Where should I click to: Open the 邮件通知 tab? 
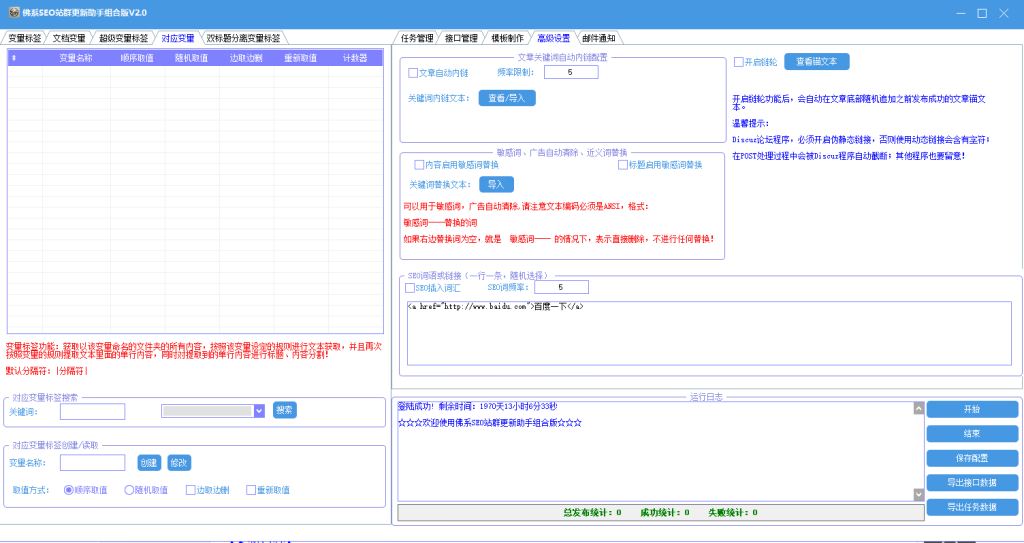pos(599,38)
